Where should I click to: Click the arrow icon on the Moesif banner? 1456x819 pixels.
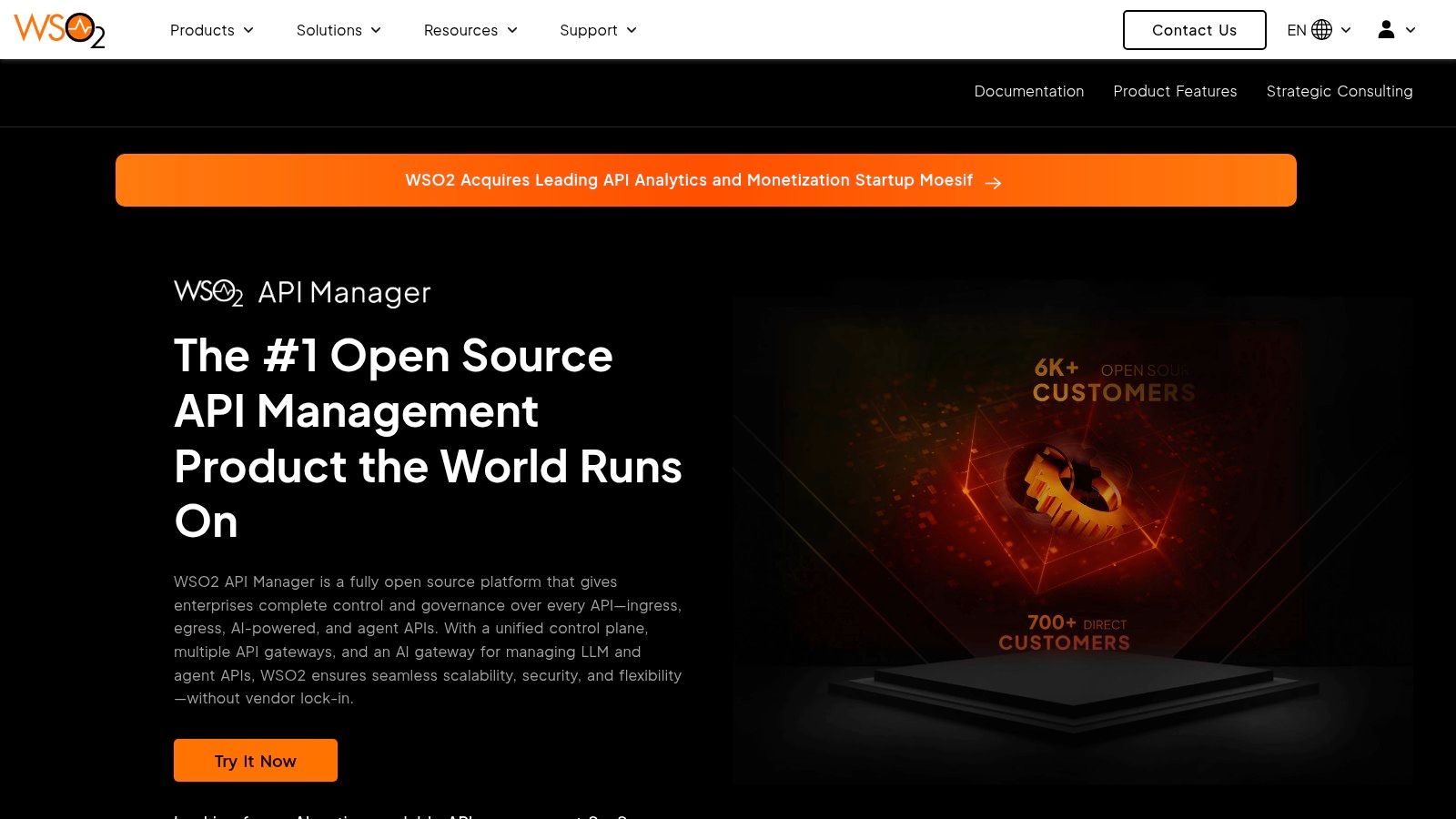(x=993, y=182)
